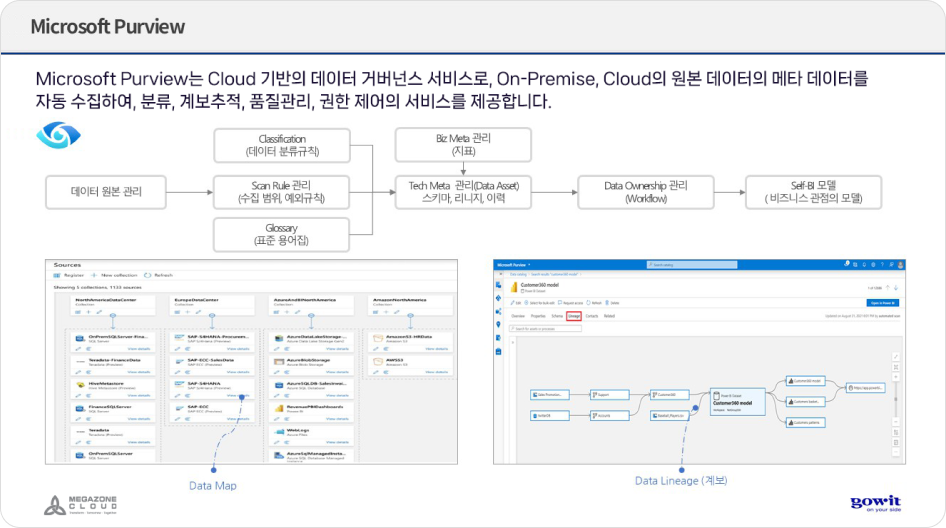Select the 데이터 원본 관리 box

click(106, 192)
